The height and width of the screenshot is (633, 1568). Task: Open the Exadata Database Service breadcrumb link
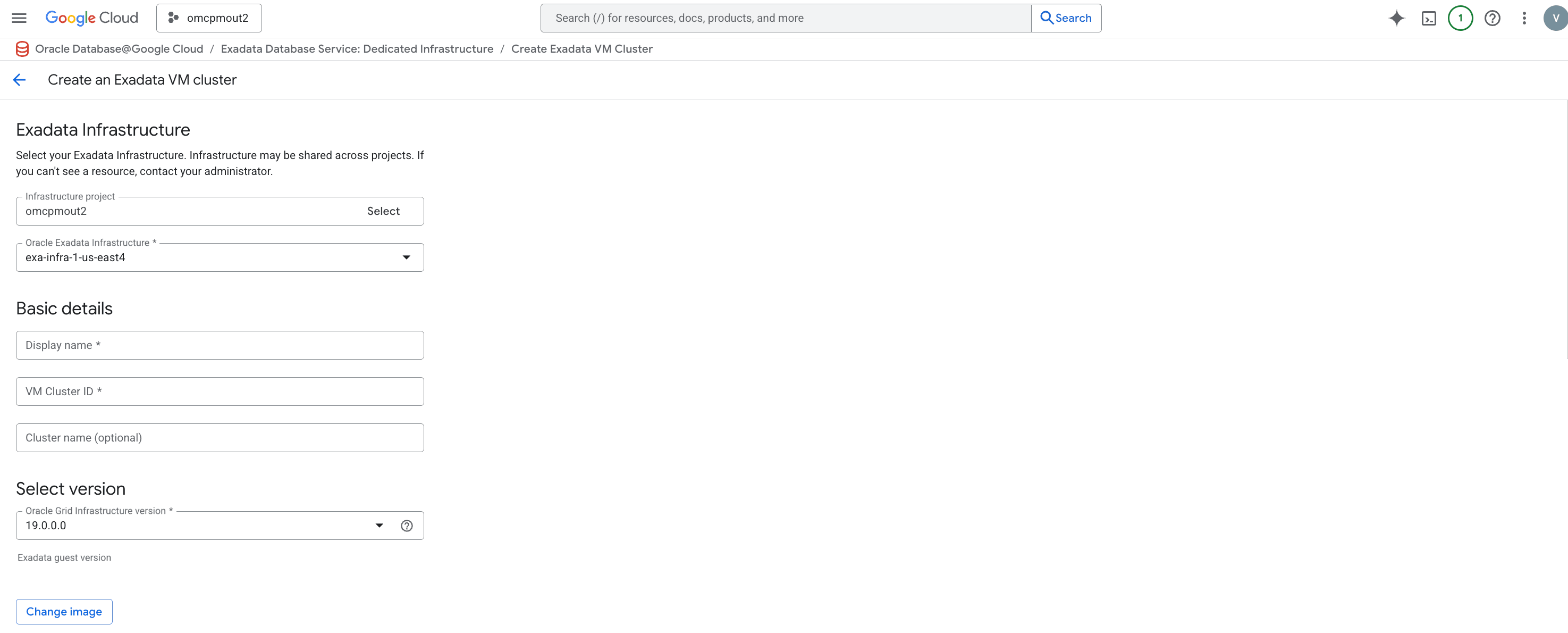357,49
